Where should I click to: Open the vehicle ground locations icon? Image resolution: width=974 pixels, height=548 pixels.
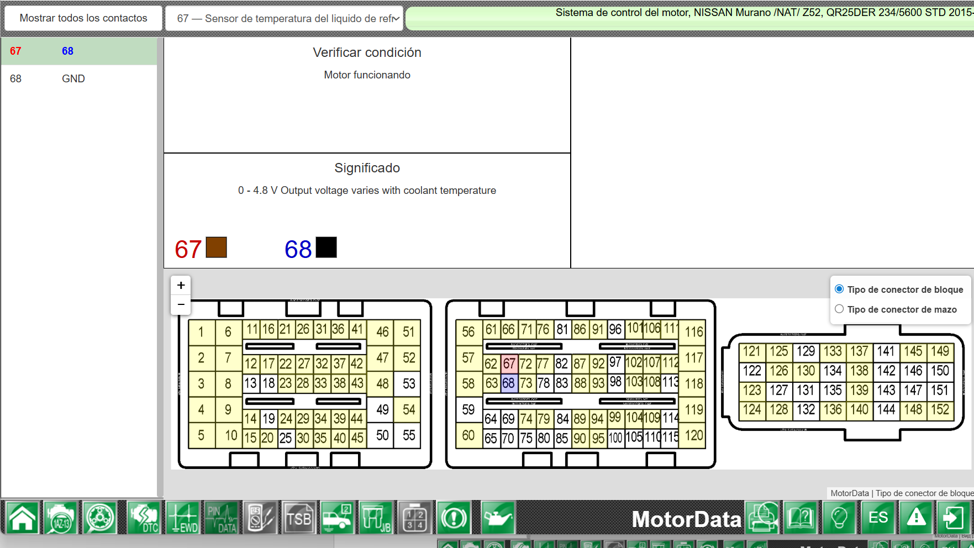(x=337, y=518)
